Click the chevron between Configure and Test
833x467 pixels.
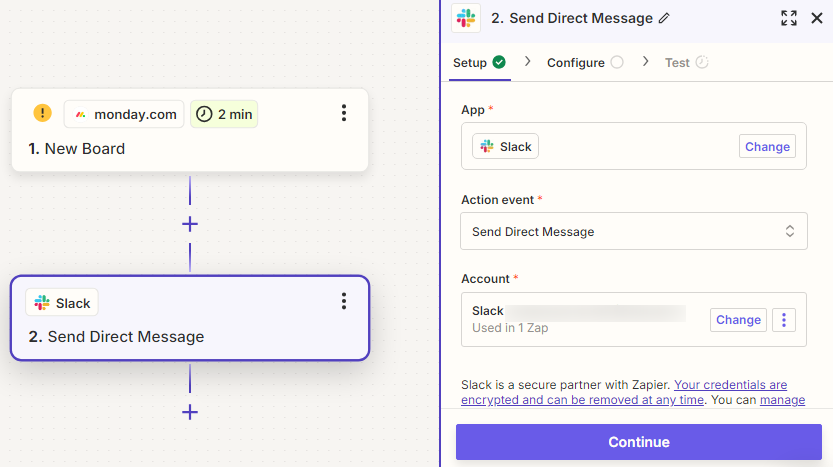point(645,62)
